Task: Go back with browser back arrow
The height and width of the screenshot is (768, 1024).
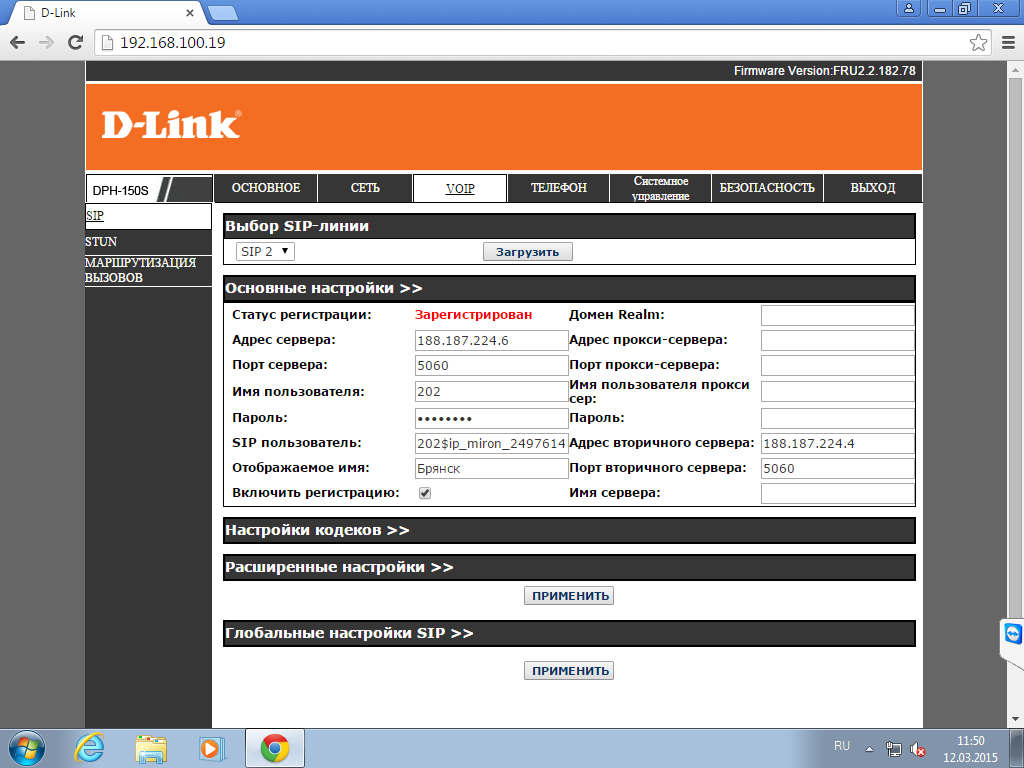Action: [18, 42]
